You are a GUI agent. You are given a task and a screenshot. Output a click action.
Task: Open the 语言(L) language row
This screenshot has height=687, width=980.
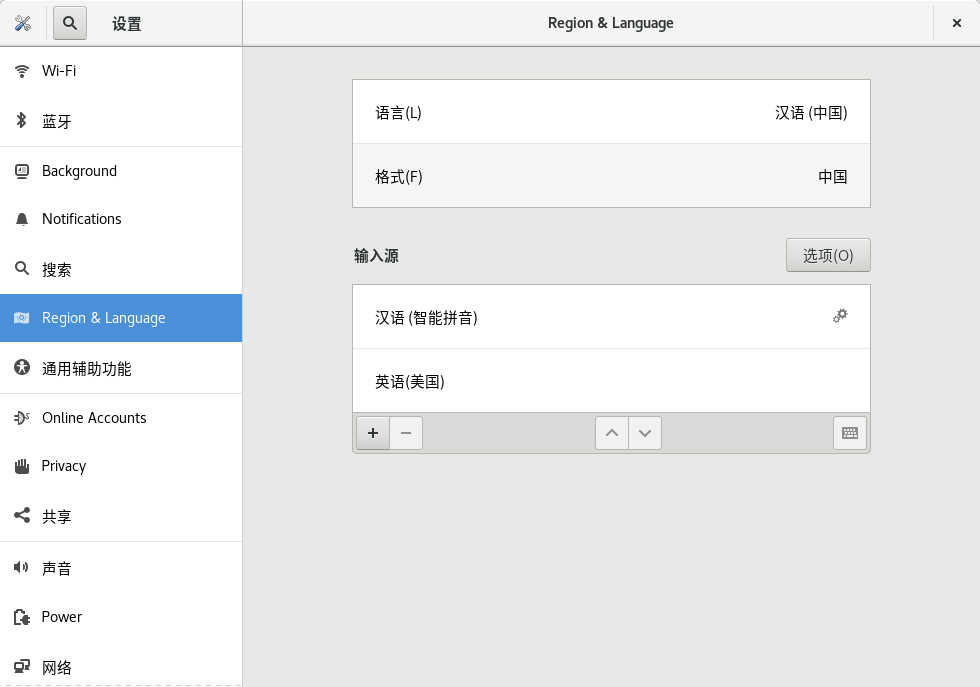pyautogui.click(x=611, y=112)
